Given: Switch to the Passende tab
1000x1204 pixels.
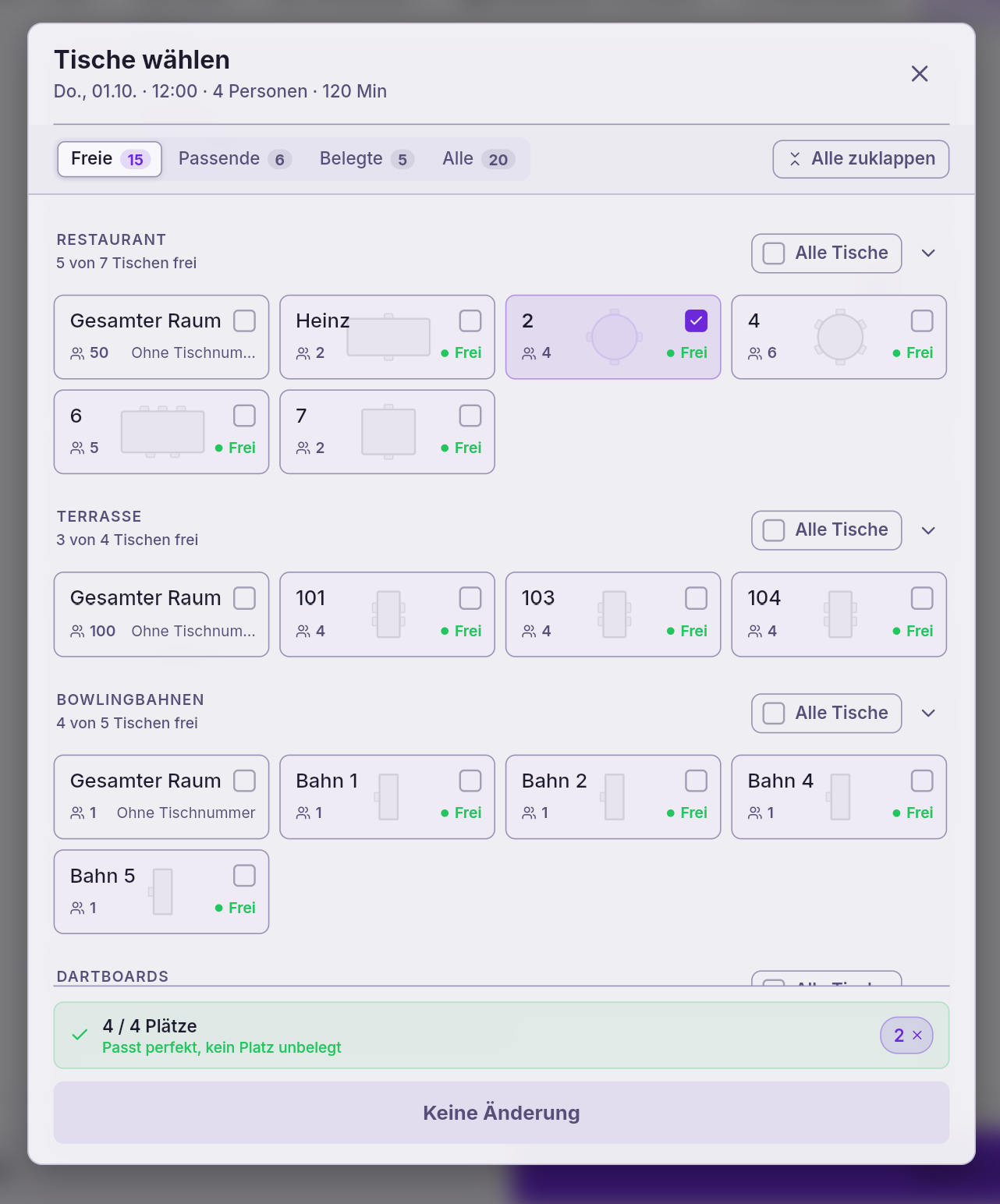Looking at the screenshot, I should tap(235, 159).
